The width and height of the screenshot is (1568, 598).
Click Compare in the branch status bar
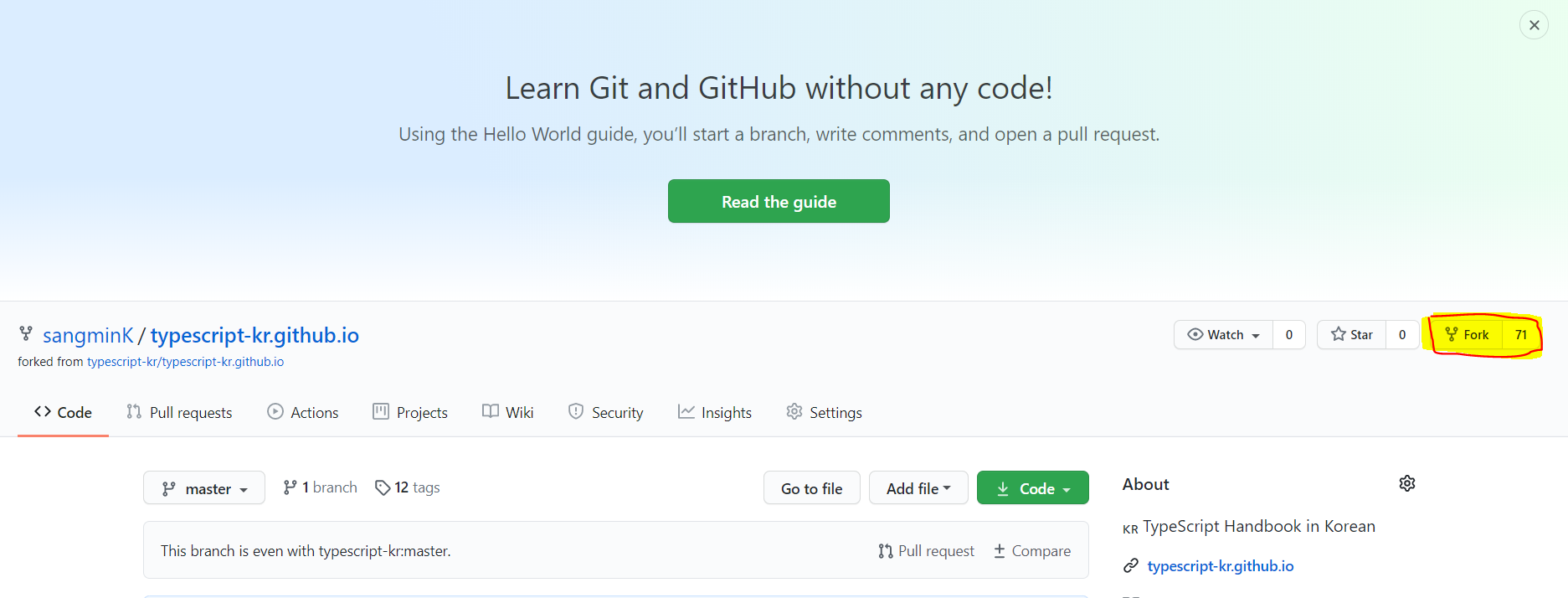click(1031, 551)
